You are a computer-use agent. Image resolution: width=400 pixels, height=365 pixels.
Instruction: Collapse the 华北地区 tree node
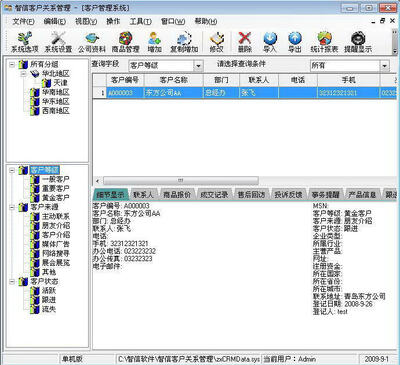click(x=24, y=74)
